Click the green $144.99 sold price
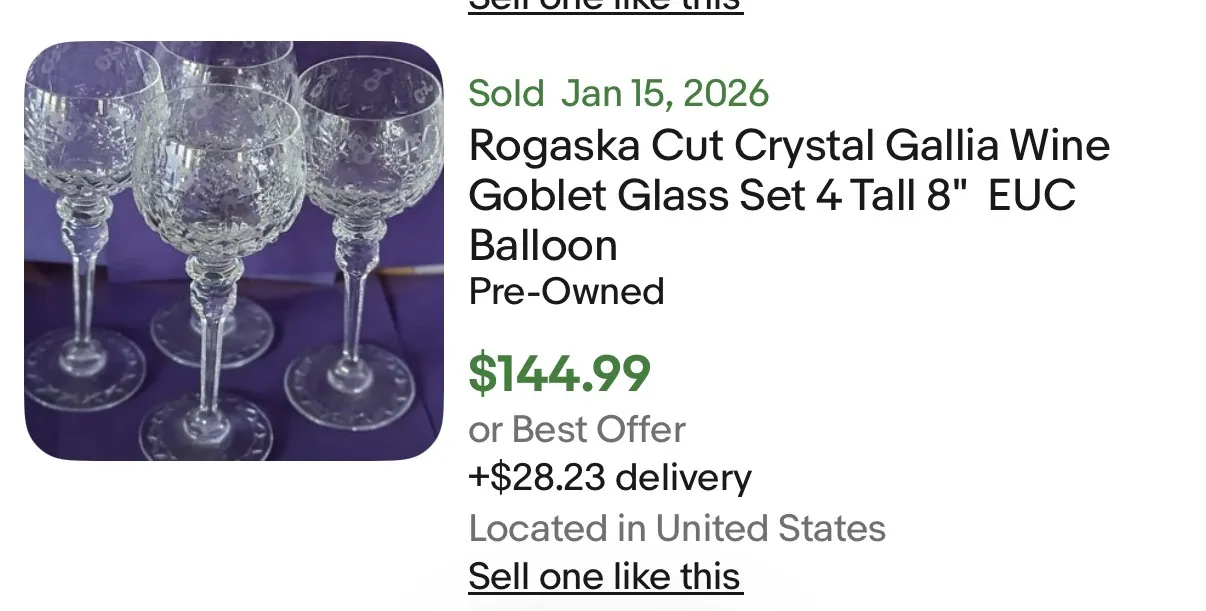The height and width of the screenshot is (611, 1206). (559, 373)
